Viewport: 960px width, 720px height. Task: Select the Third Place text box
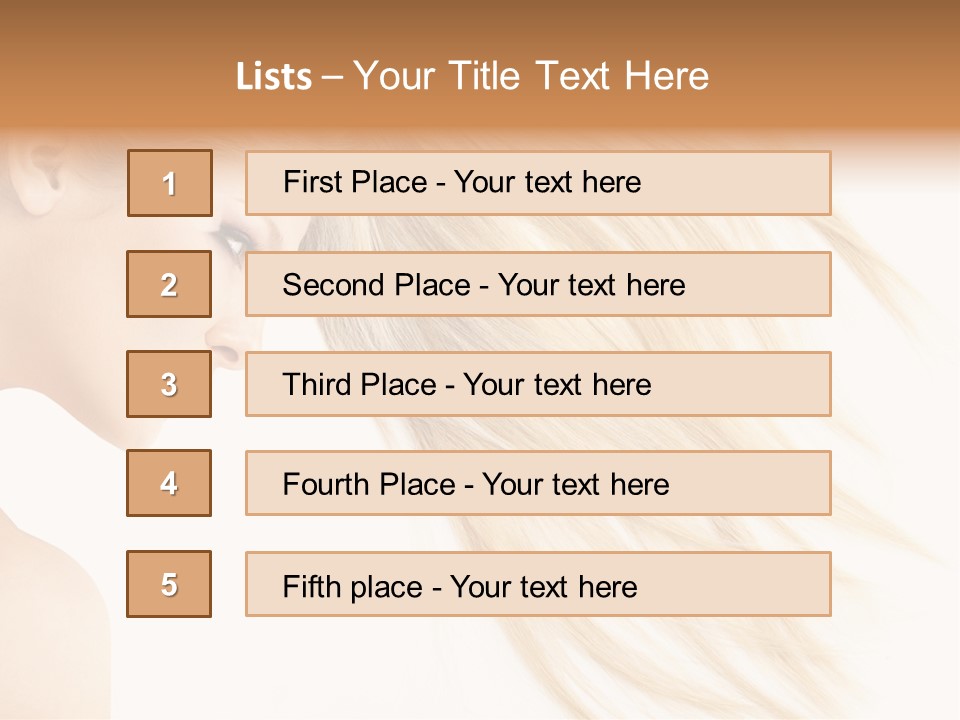coord(538,384)
